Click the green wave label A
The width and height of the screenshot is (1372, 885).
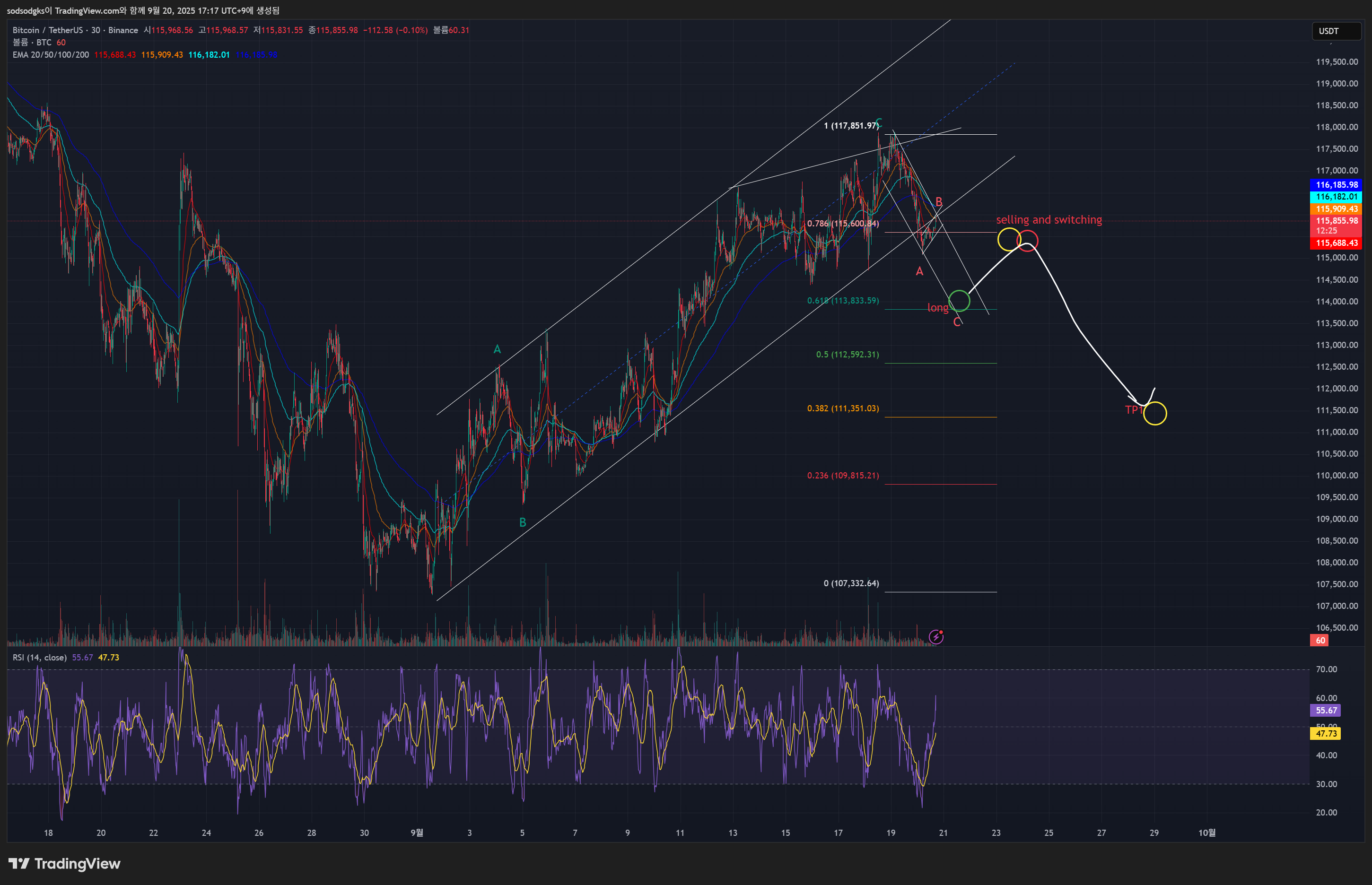tap(497, 349)
